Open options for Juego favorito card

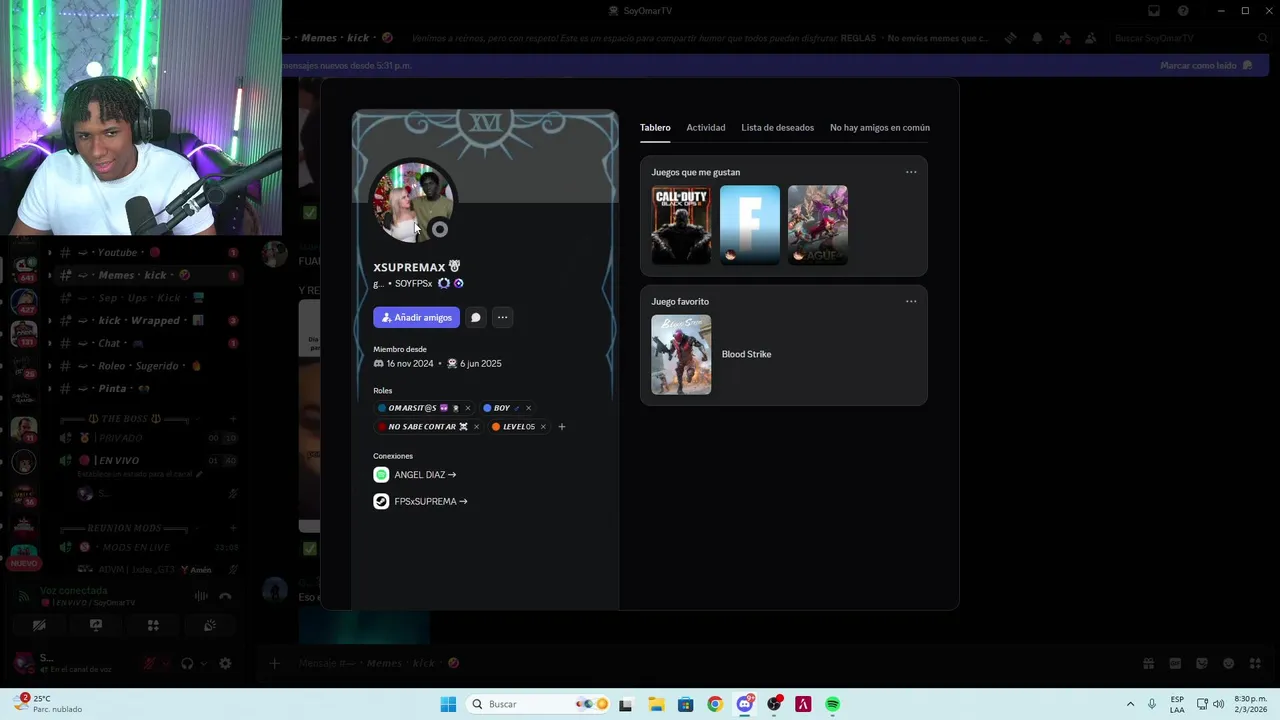911,301
